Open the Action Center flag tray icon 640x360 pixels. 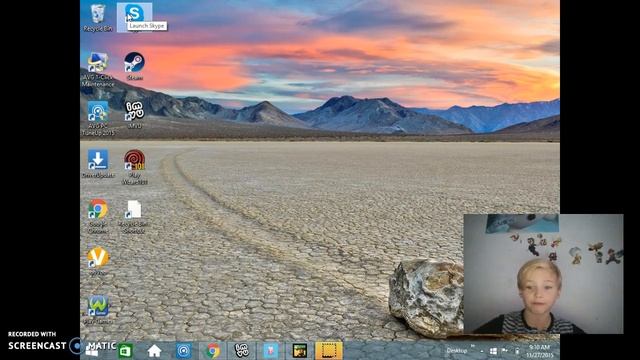[x=505, y=351]
